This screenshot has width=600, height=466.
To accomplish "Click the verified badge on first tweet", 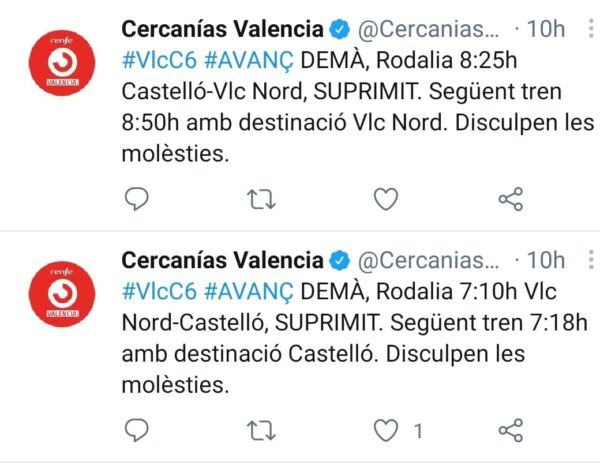I will tap(340, 28).
